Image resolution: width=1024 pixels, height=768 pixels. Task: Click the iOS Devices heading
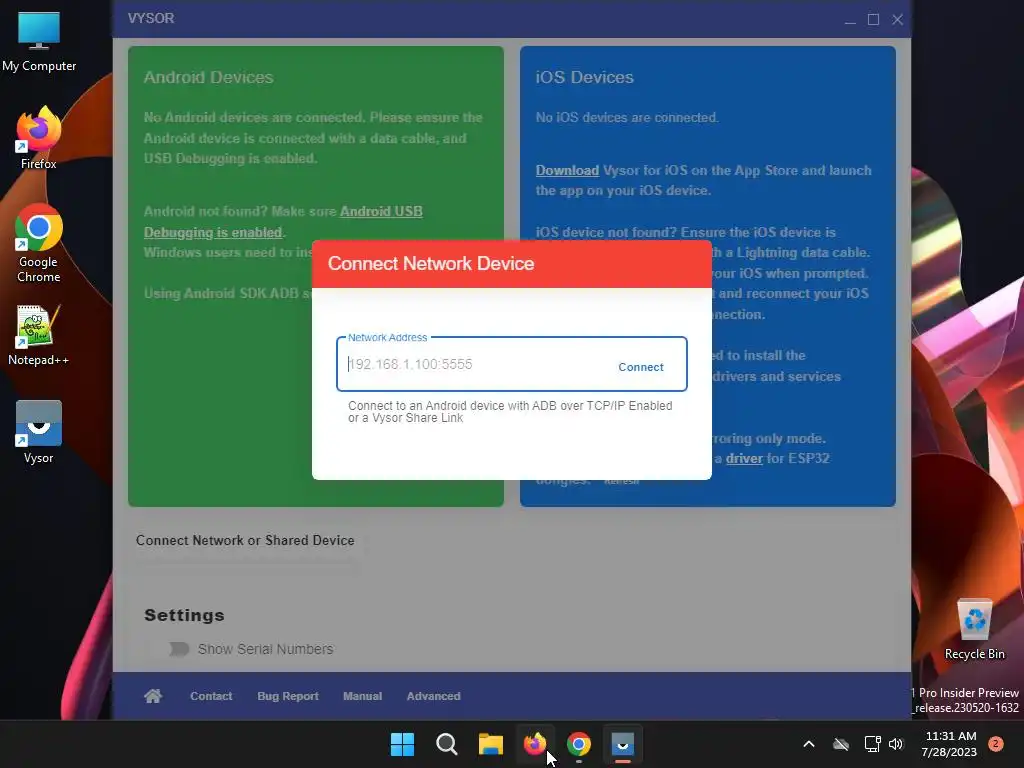[x=584, y=77]
